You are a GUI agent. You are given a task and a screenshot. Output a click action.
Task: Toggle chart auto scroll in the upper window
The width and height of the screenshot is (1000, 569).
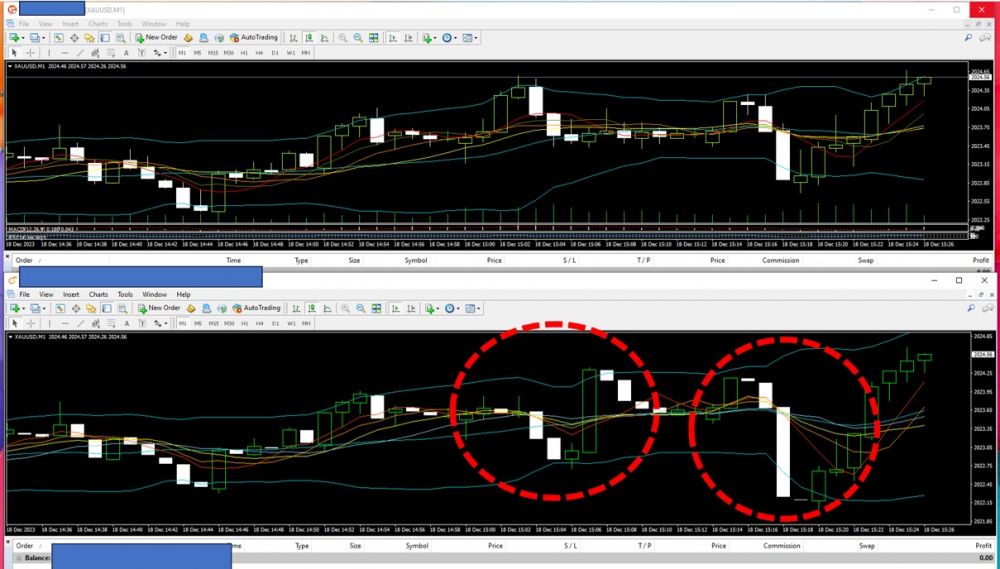[x=392, y=38]
